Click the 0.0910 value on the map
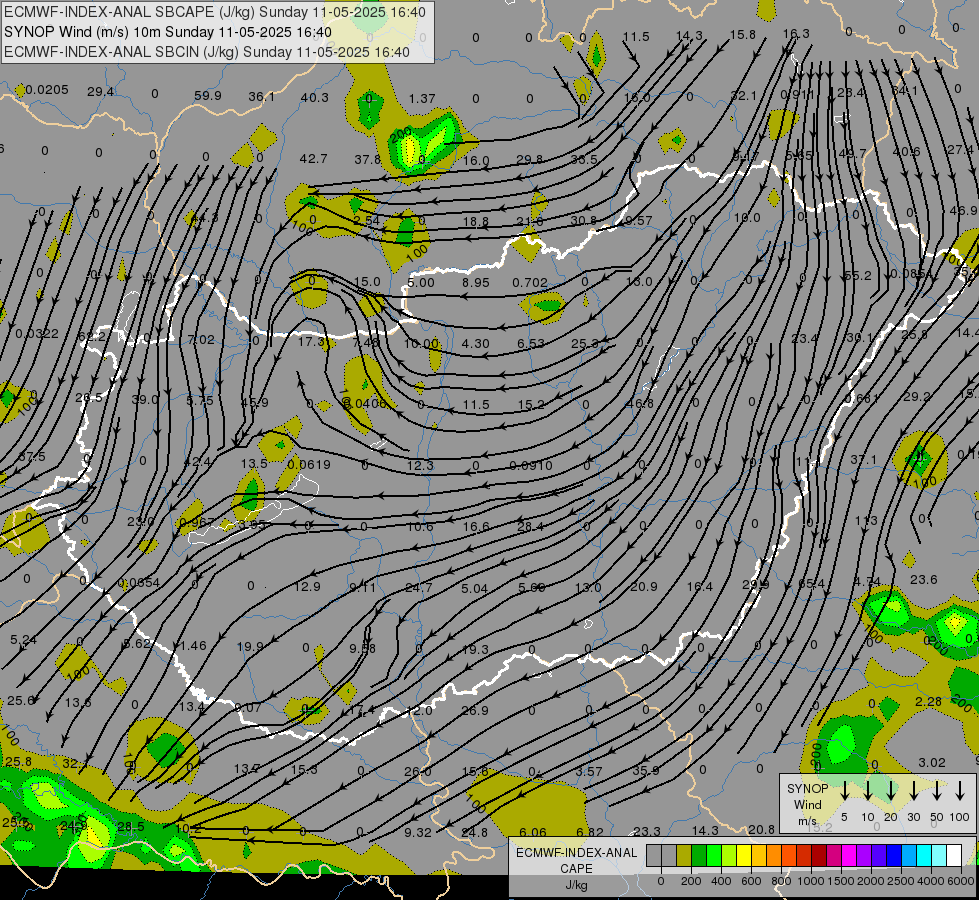The image size is (979, 900). pyautogui.click(x=531, y=465)
